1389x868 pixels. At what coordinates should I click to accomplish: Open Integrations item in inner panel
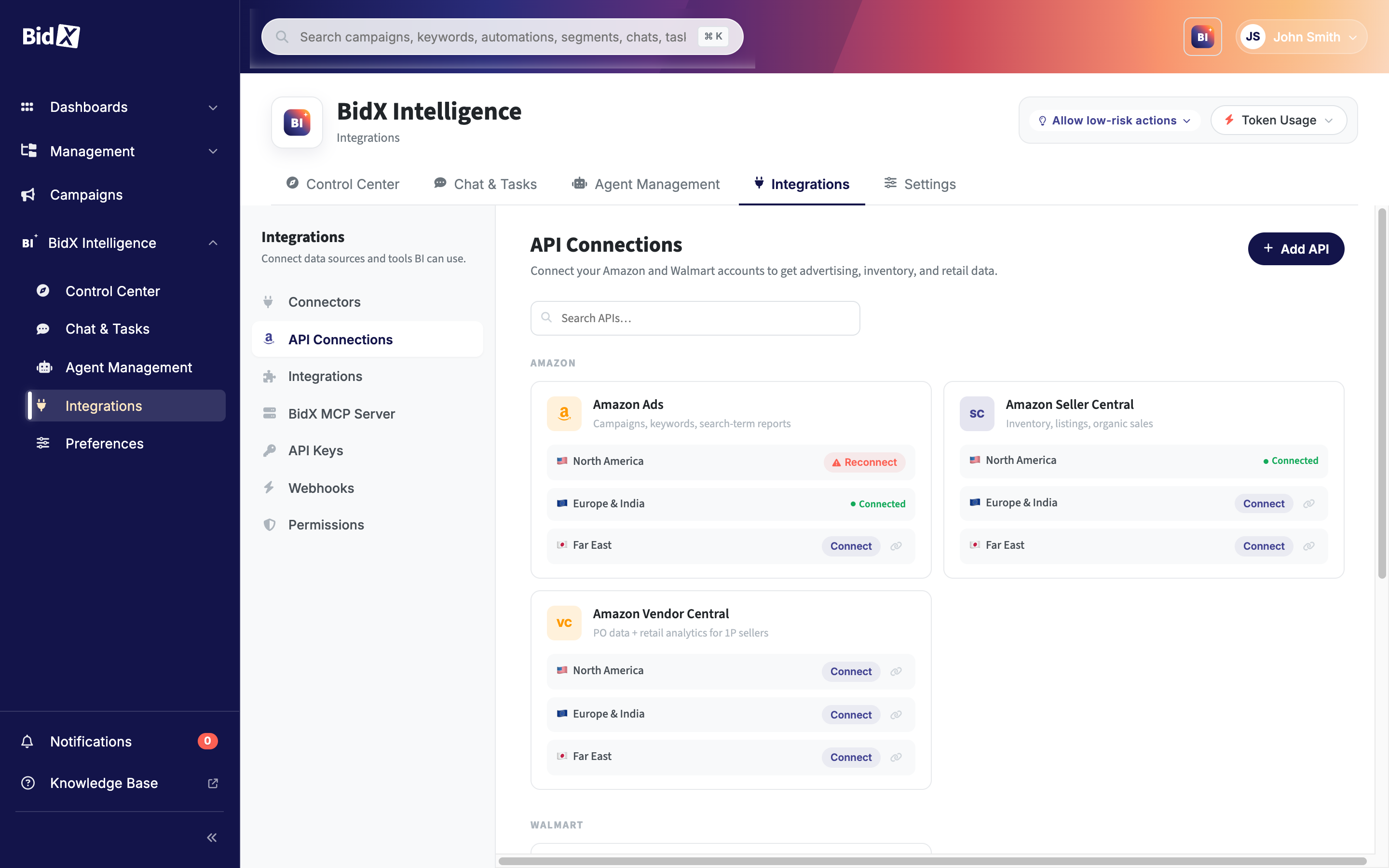[x=368, y=376]
